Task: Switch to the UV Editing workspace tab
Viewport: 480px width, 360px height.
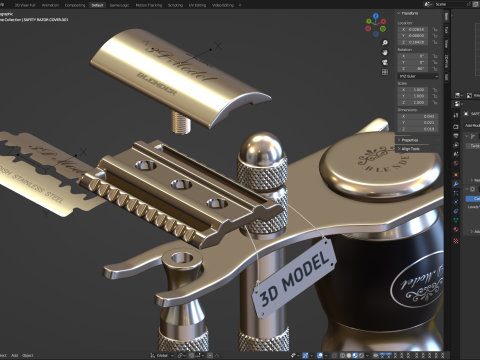Action: (x=197, y=5)
